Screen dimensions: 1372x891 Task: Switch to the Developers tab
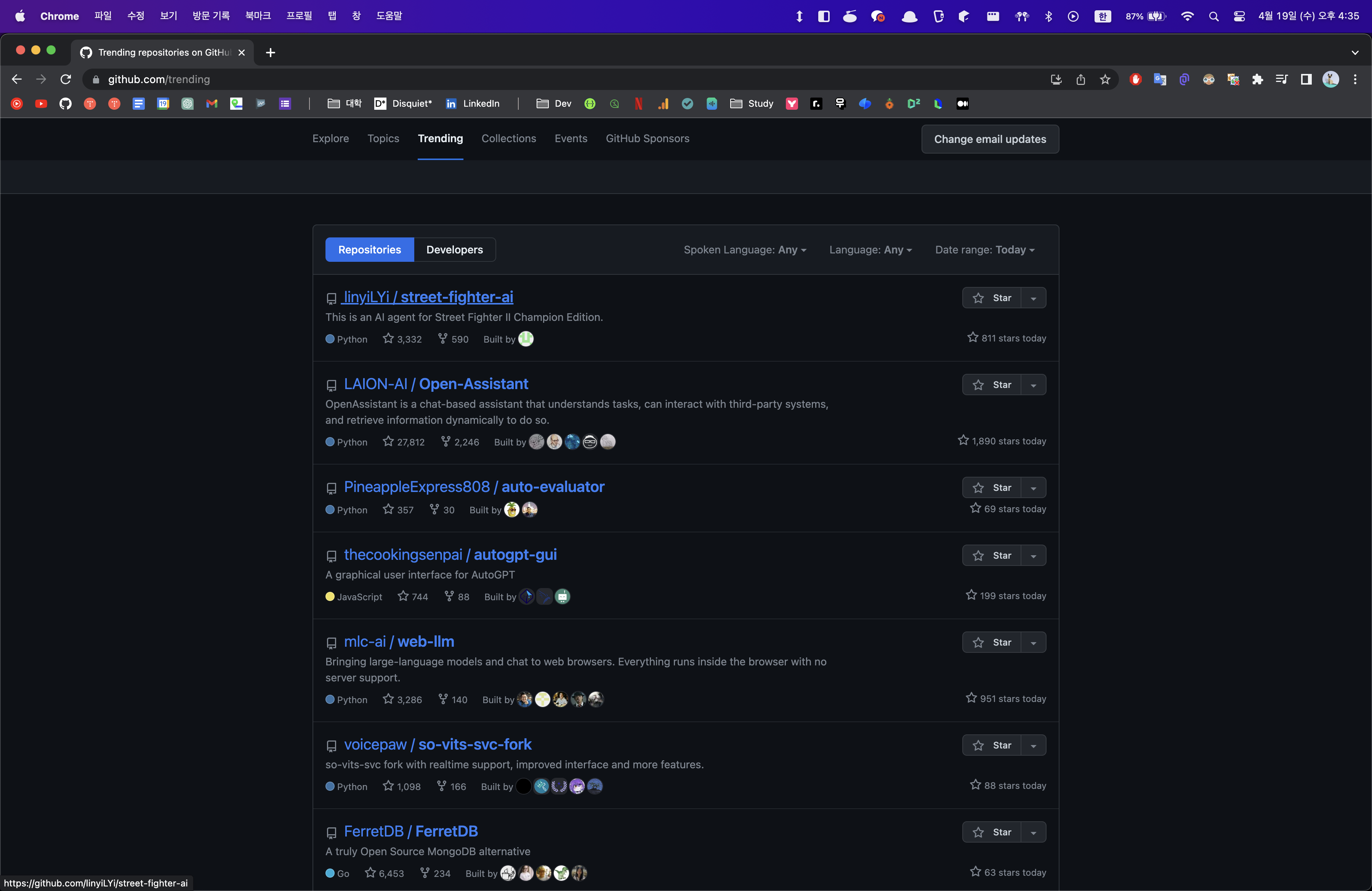[454, 250]
